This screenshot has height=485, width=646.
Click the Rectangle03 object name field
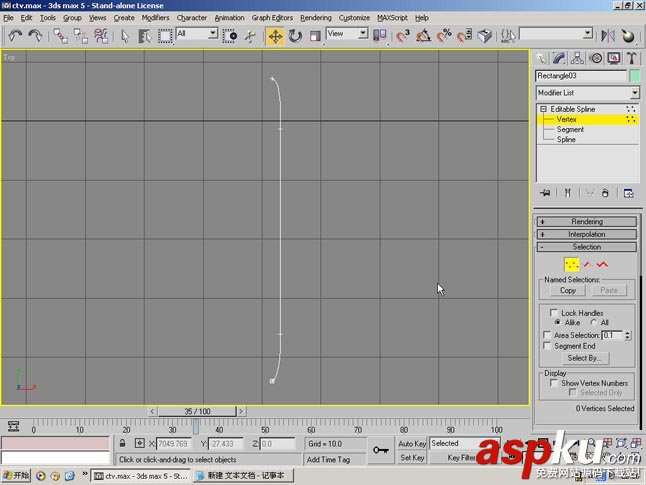click(581, 76)
